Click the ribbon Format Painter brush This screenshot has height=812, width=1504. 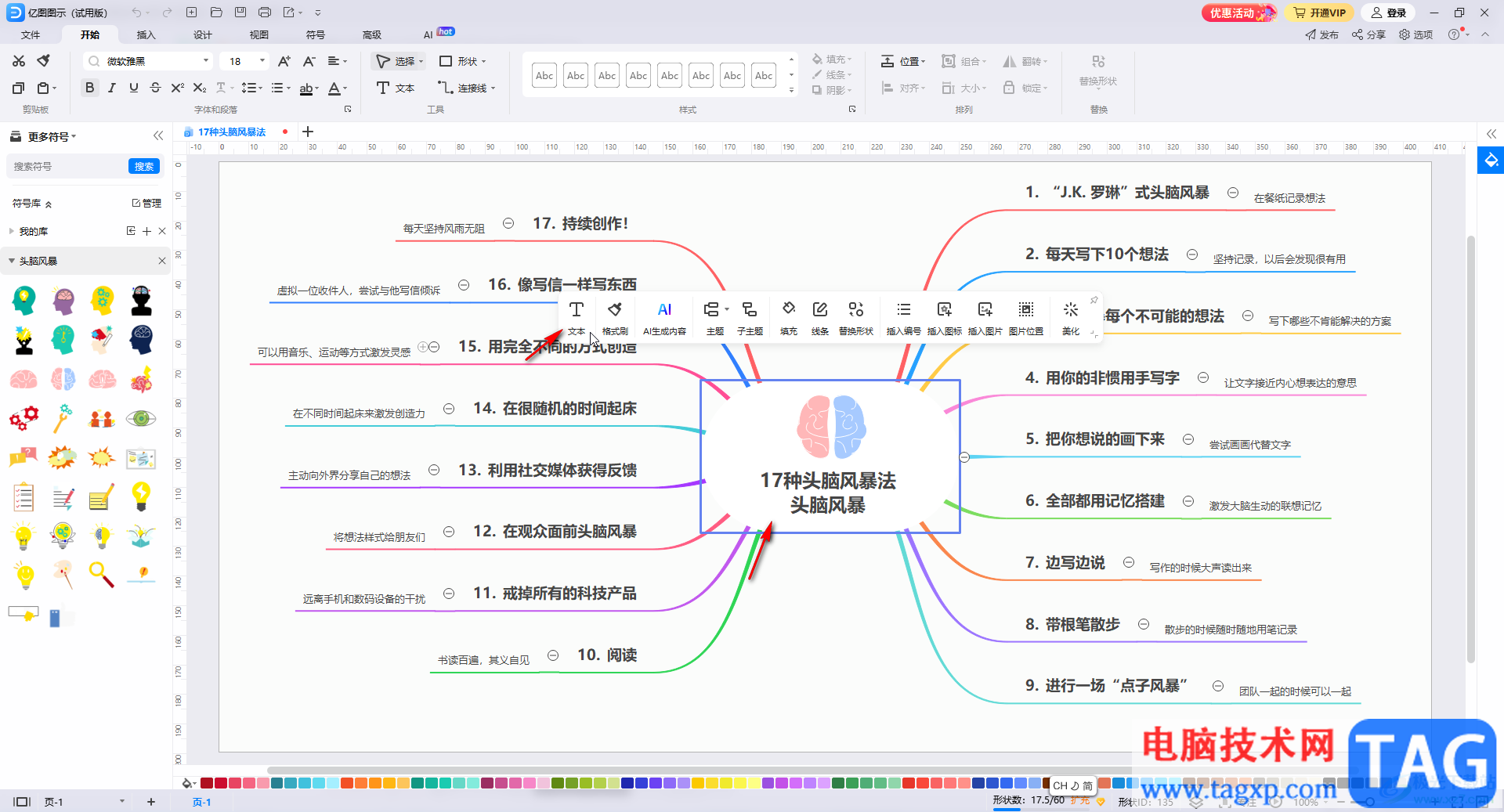[44, 60]
